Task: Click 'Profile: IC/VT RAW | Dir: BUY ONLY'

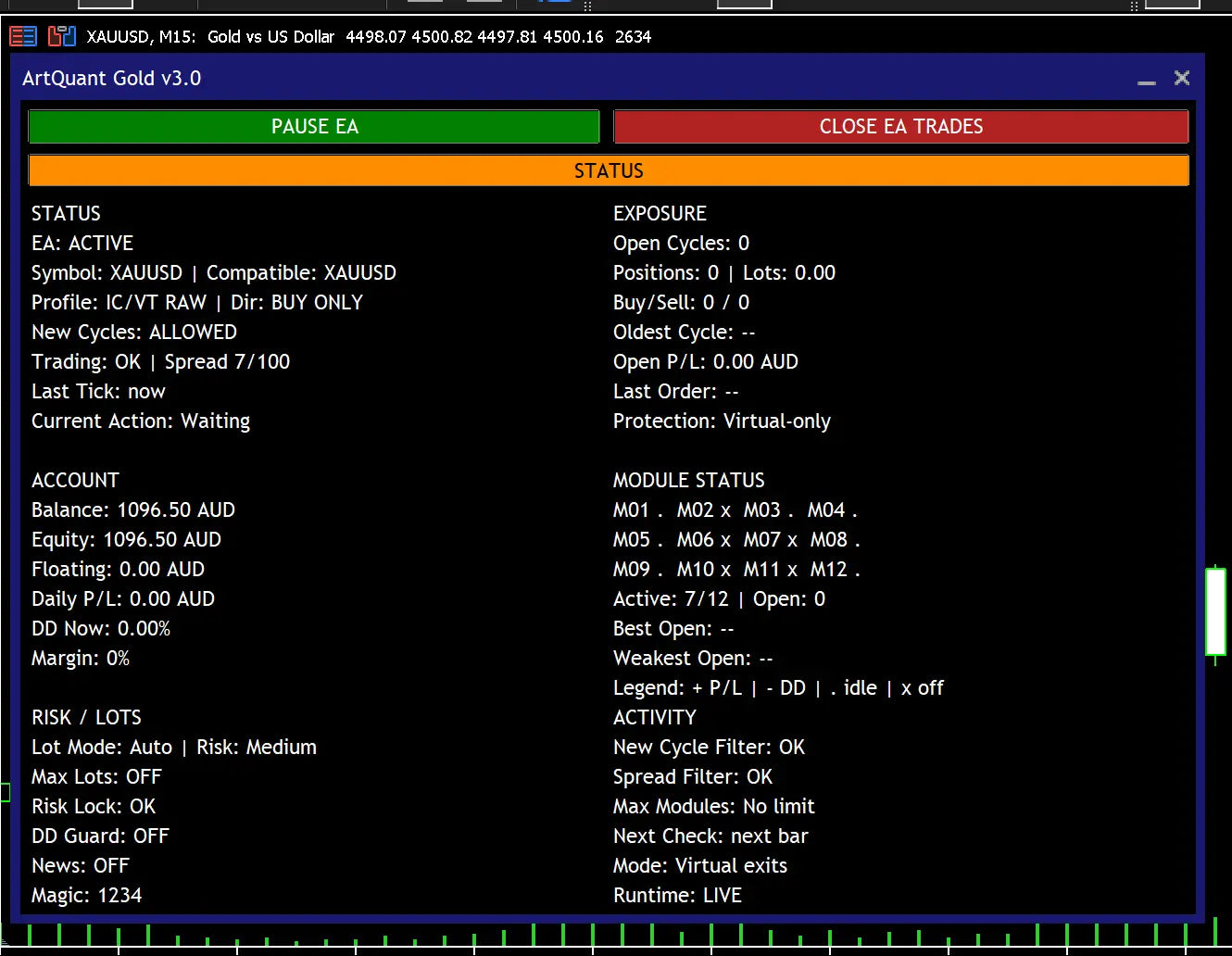Action: pos(197,302)
